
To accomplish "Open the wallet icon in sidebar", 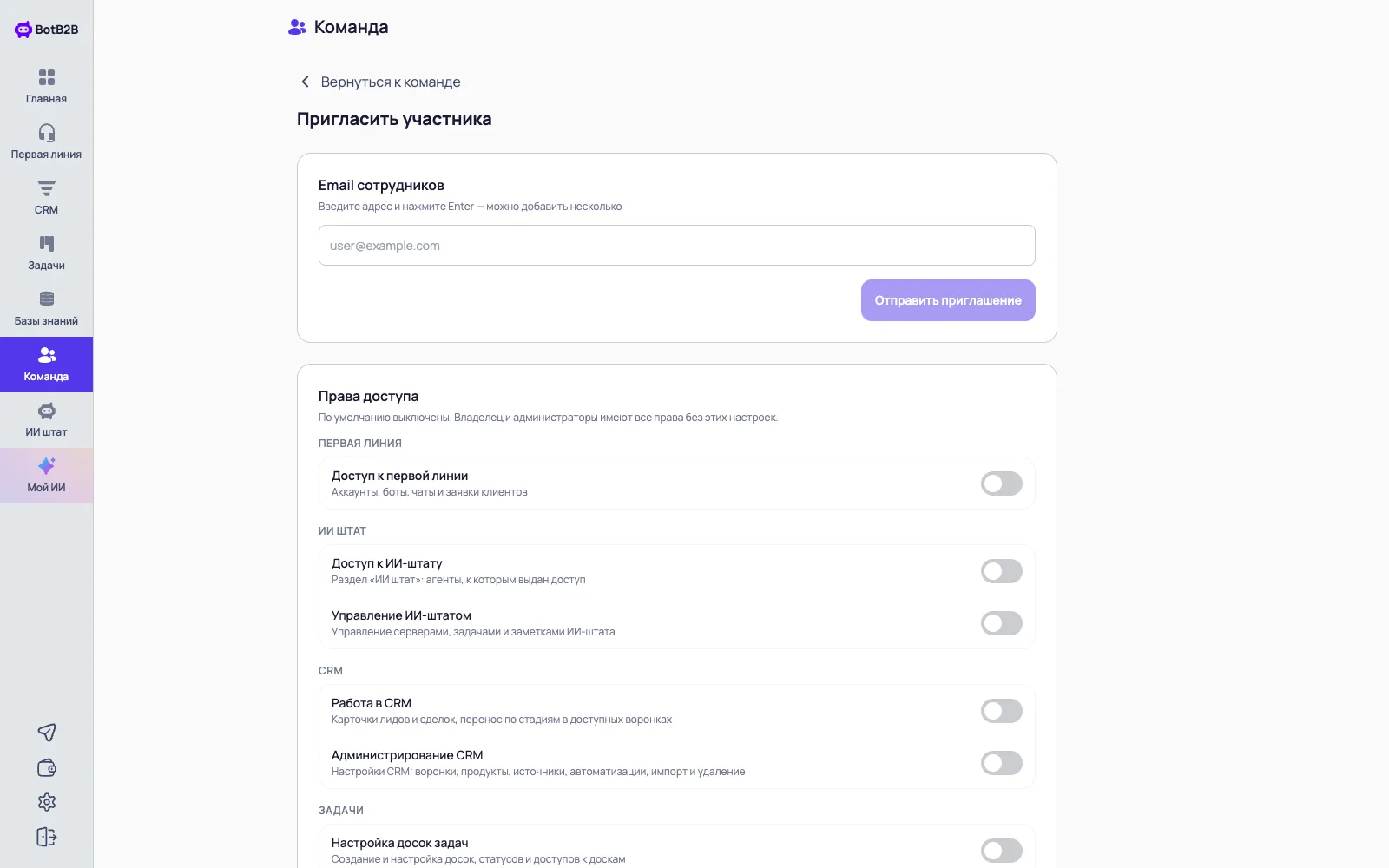I will [47, 767].
